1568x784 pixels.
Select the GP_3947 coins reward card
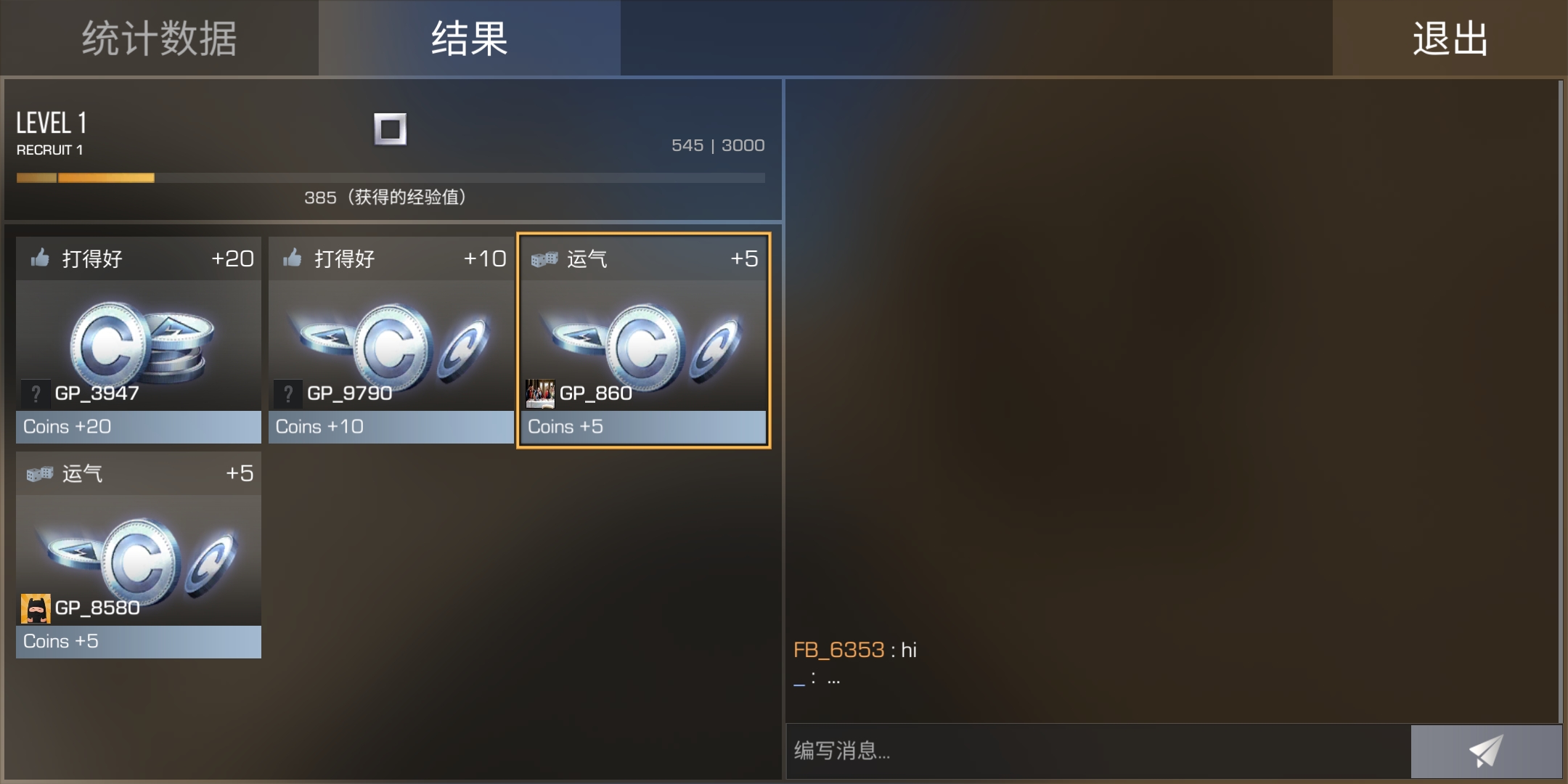(139, 340)
